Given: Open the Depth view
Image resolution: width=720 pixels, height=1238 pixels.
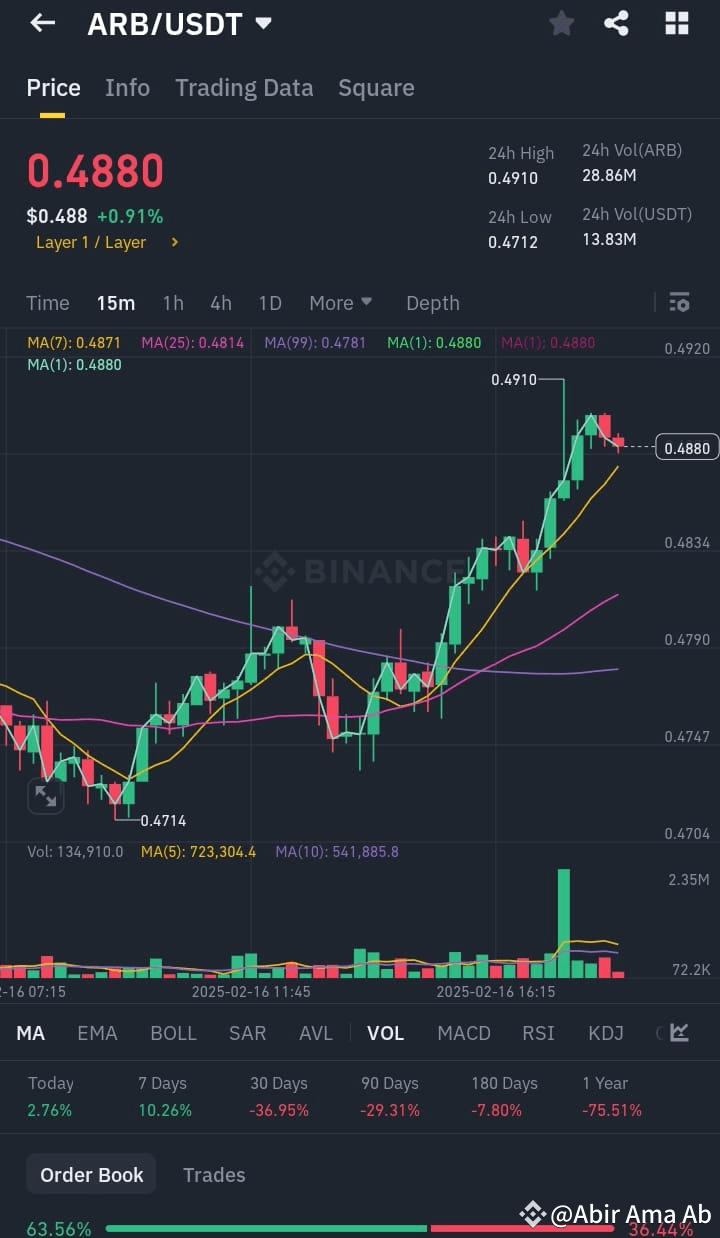Looking at the screenshot, I should click(432, 302).
